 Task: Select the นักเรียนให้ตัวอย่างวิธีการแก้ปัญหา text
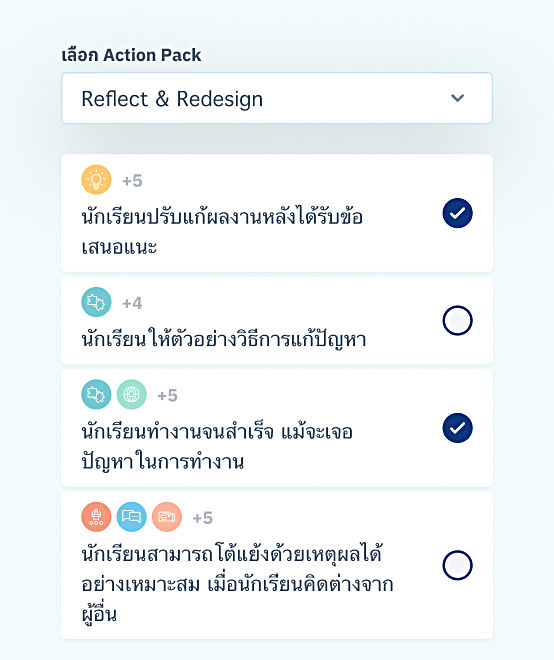[224, 340]
